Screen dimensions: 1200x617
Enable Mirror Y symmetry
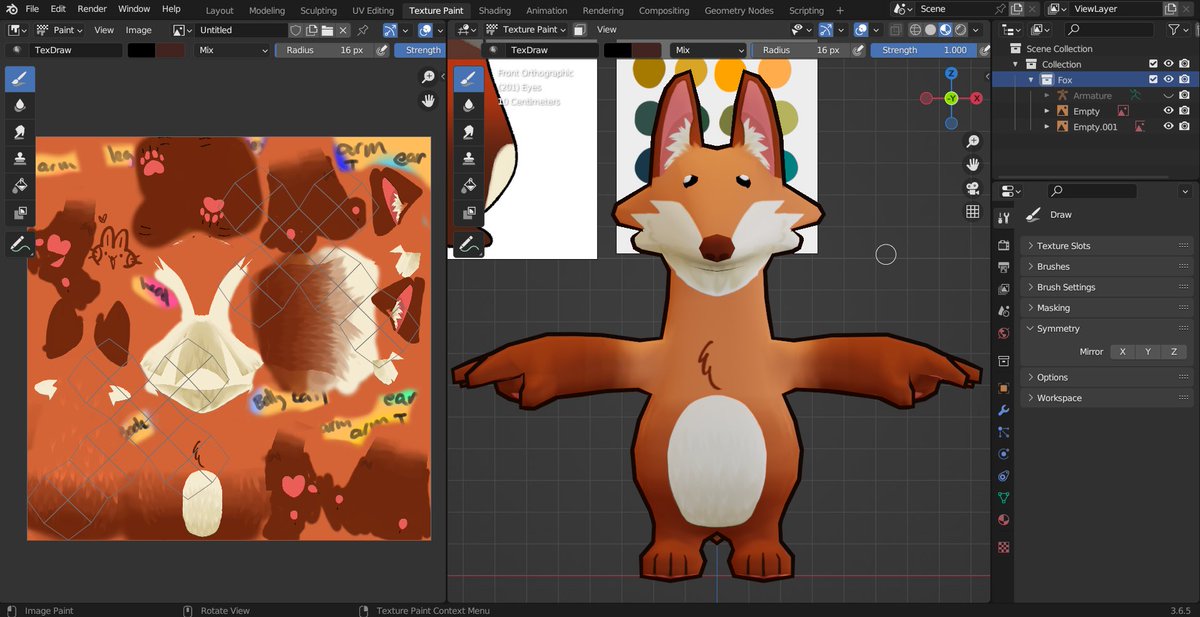coord(1148,352)
